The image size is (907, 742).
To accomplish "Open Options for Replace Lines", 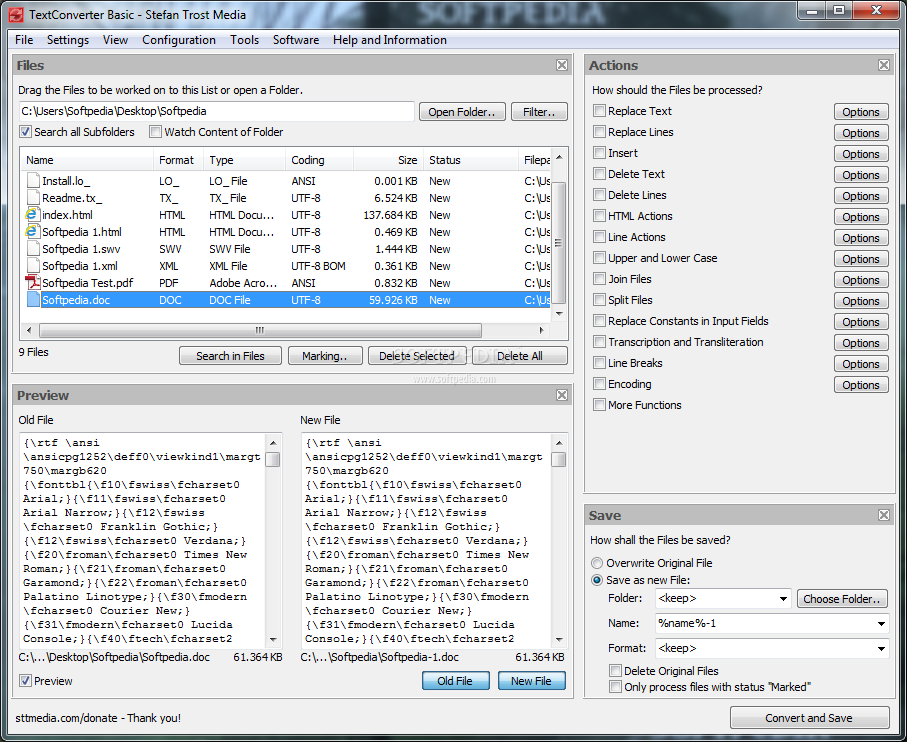I will [861, 132].
